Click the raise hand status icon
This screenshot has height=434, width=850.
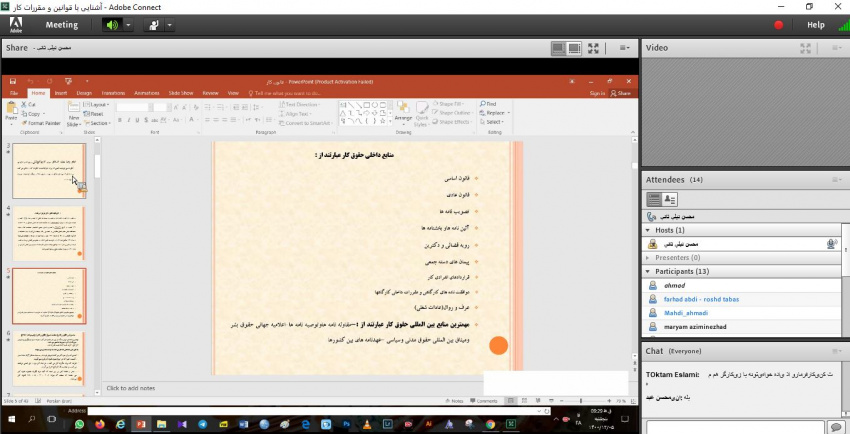point(155,25)
